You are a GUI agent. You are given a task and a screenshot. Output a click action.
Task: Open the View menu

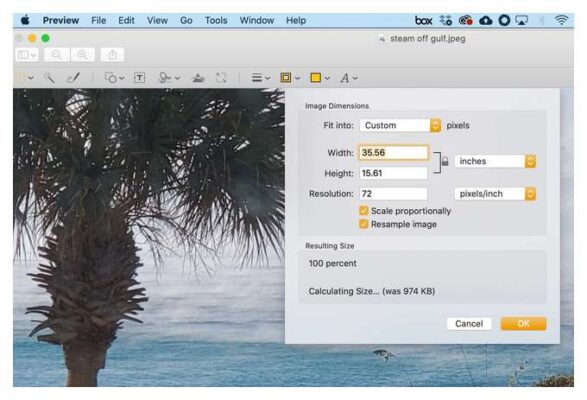tap(157, 20)
